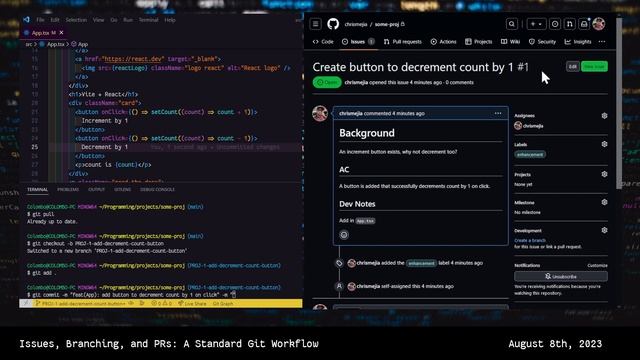Switch to the Pull requests tab
The width and height of the screenshot is (640, 360).
point(402,42)
